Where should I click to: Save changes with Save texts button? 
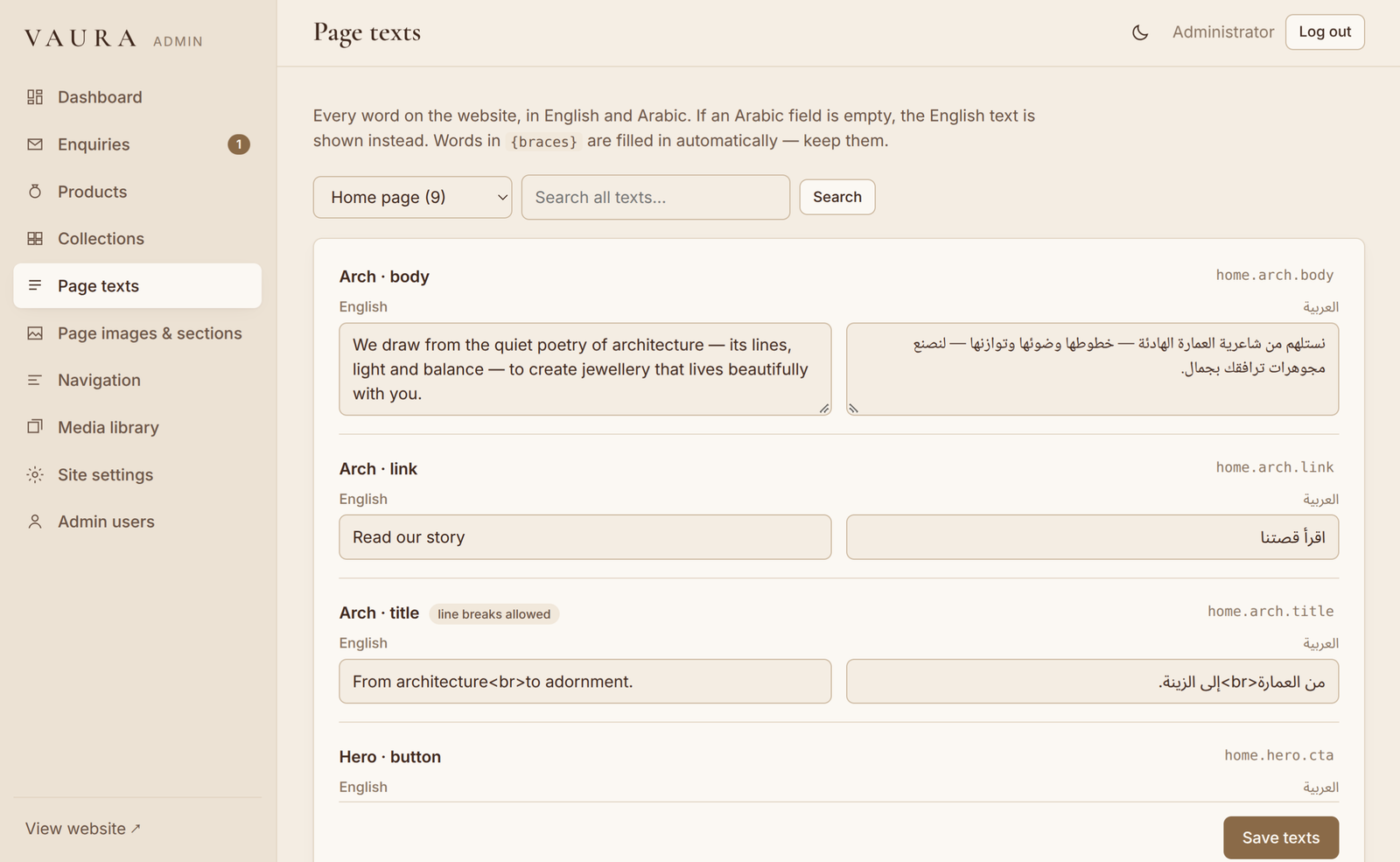coord(1281,837)
